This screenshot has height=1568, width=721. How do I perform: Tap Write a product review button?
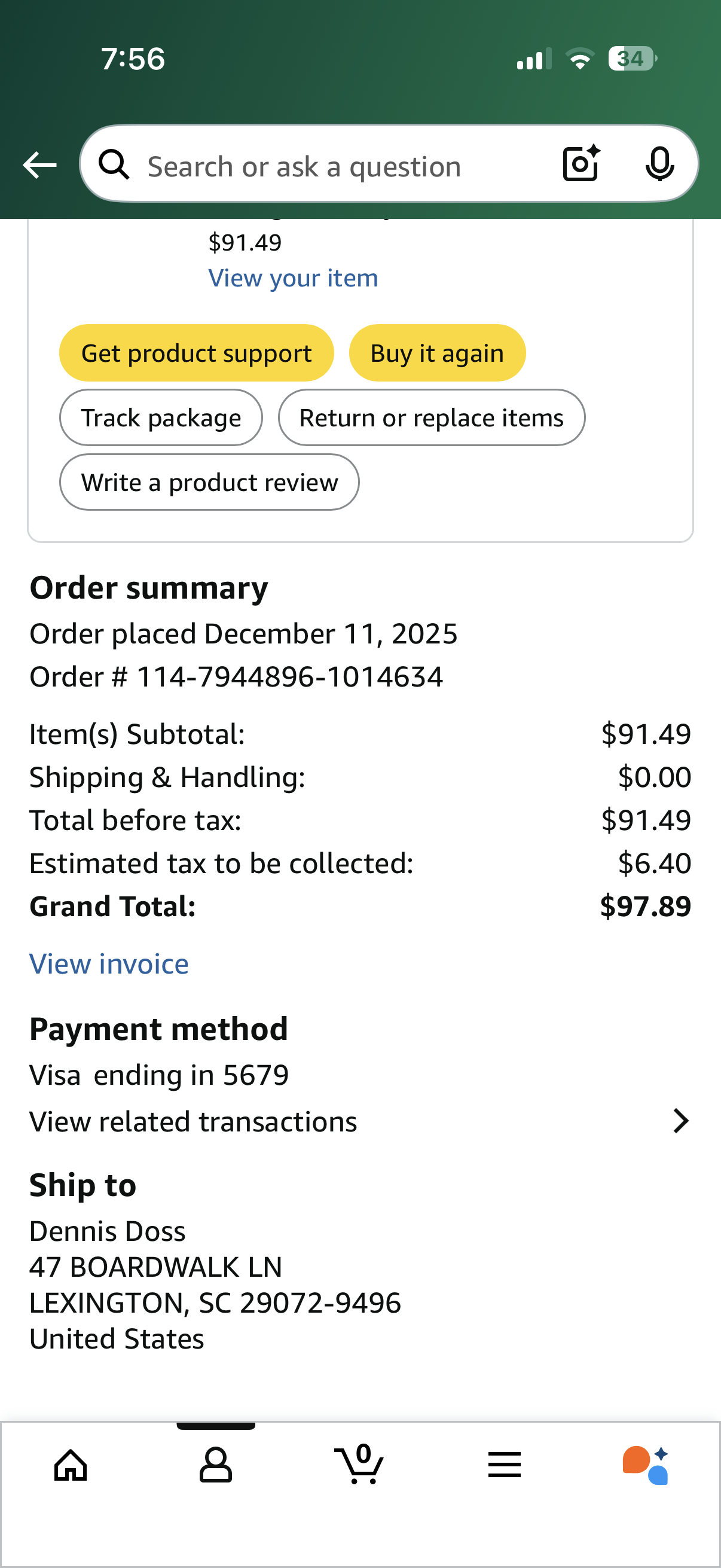tap(209, 482)
